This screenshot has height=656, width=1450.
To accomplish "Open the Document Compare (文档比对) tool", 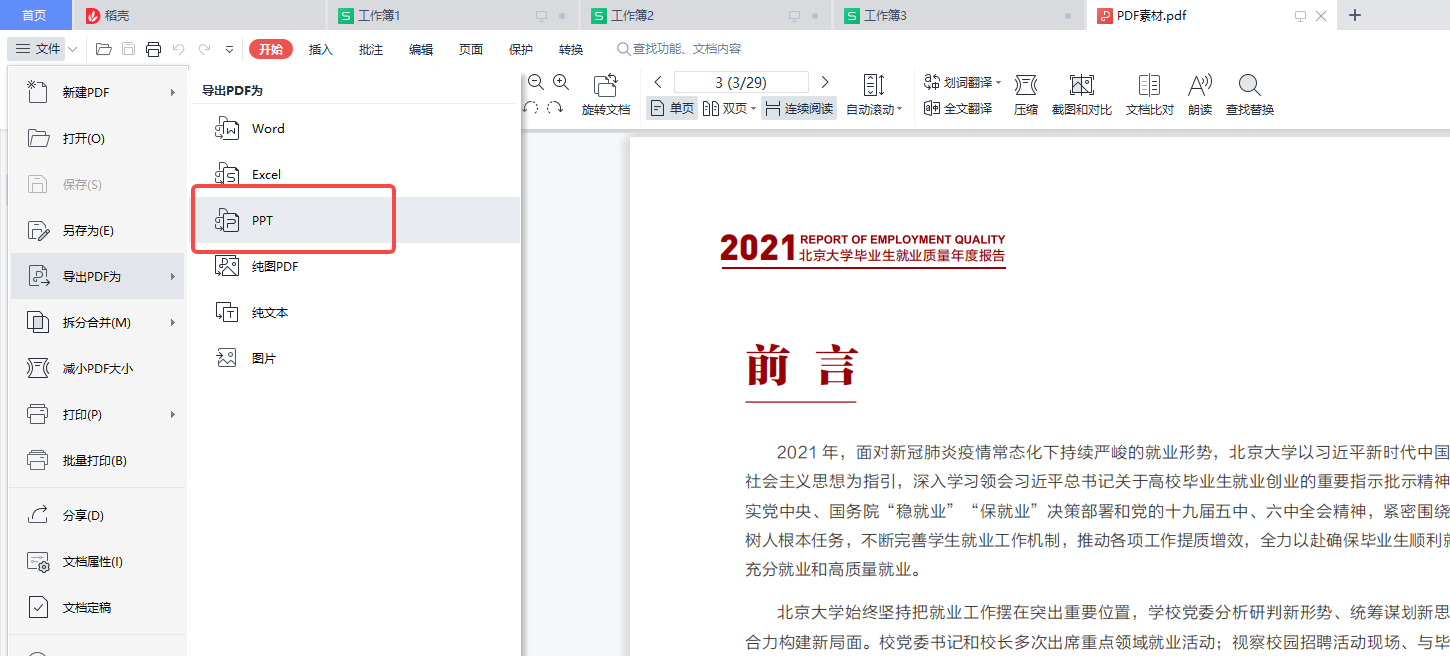I will (x=1149, y=86).
